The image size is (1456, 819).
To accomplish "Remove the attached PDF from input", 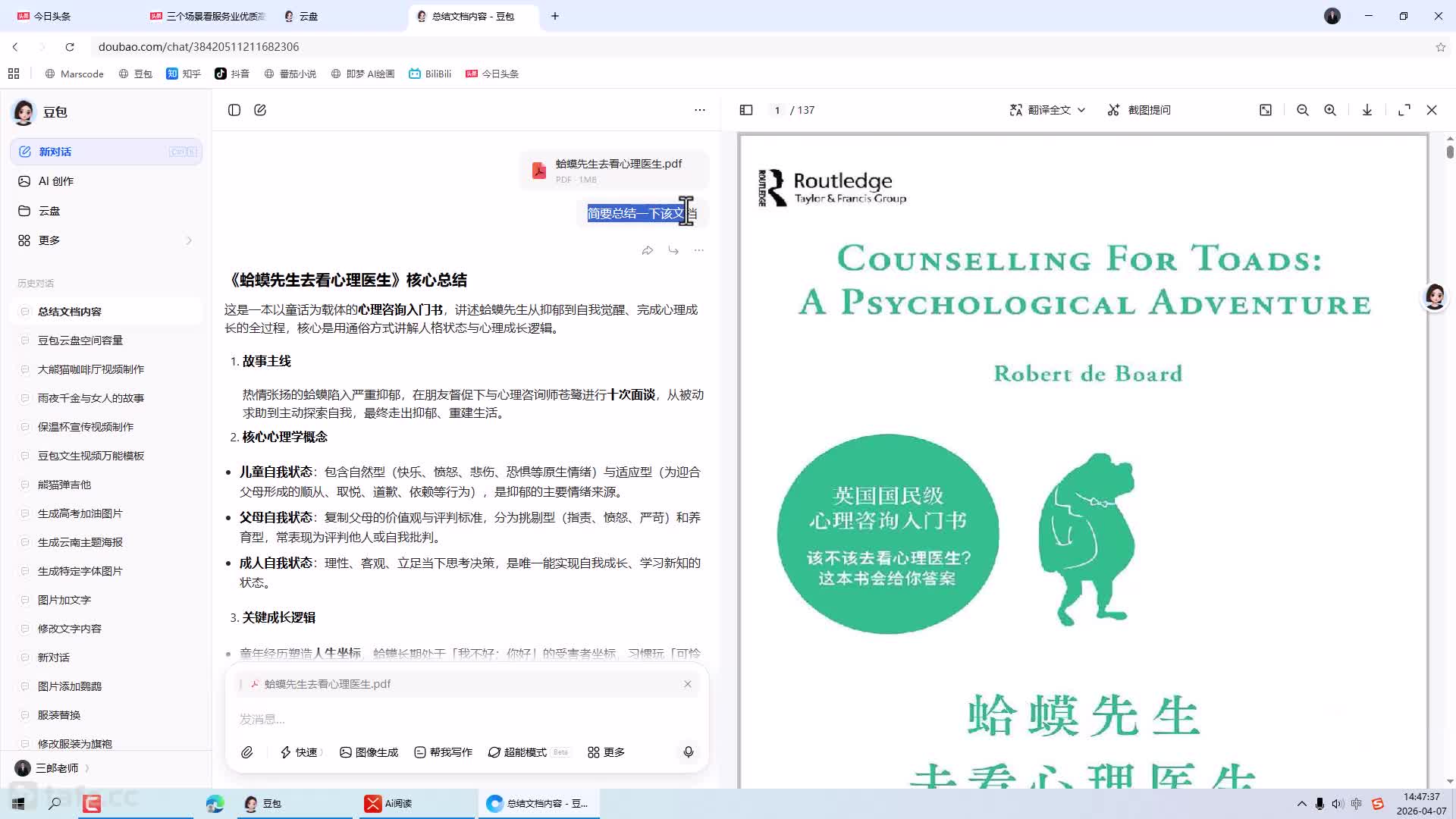I will (688, 684).
